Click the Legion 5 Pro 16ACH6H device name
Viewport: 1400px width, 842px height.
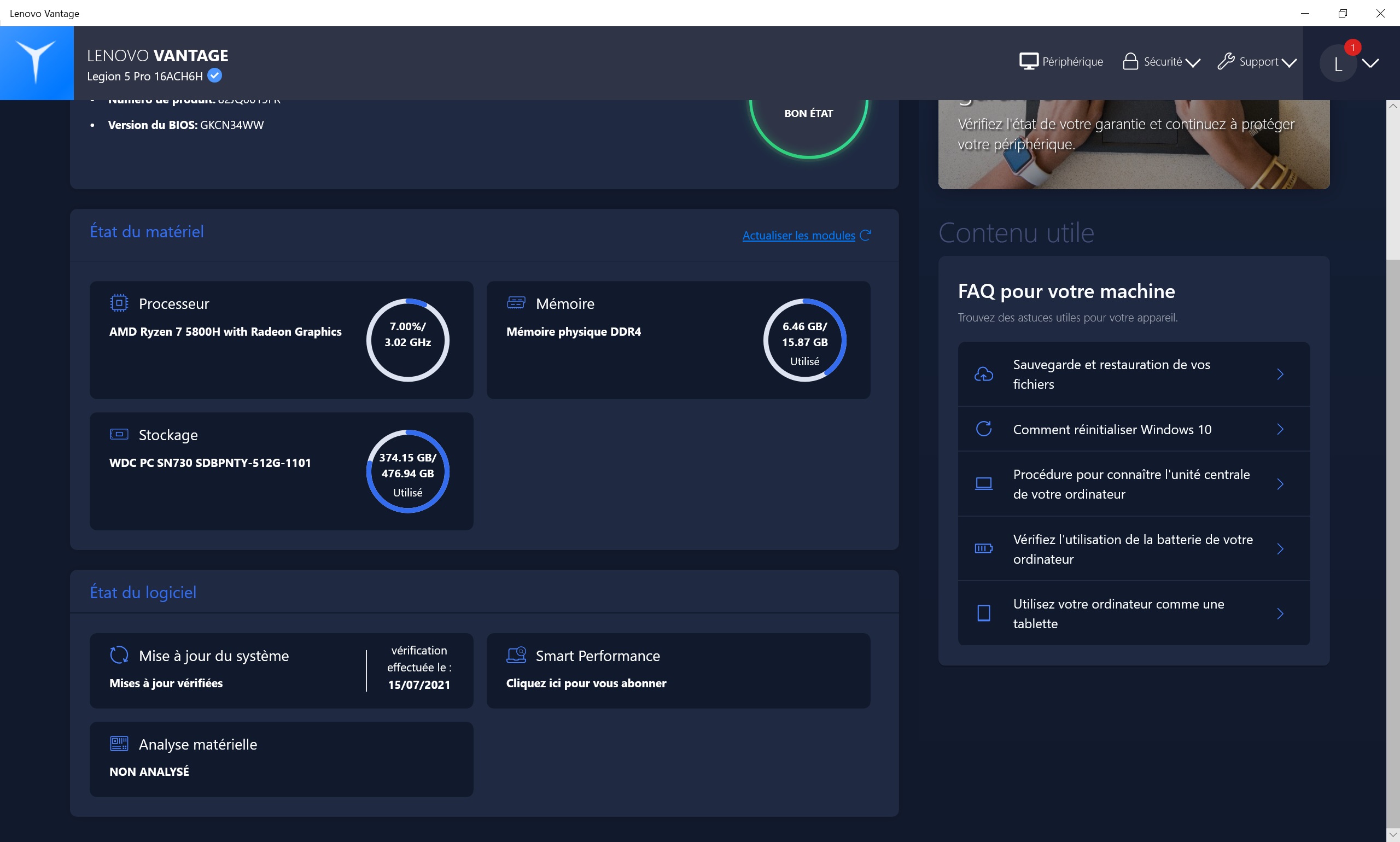[144, 76]
